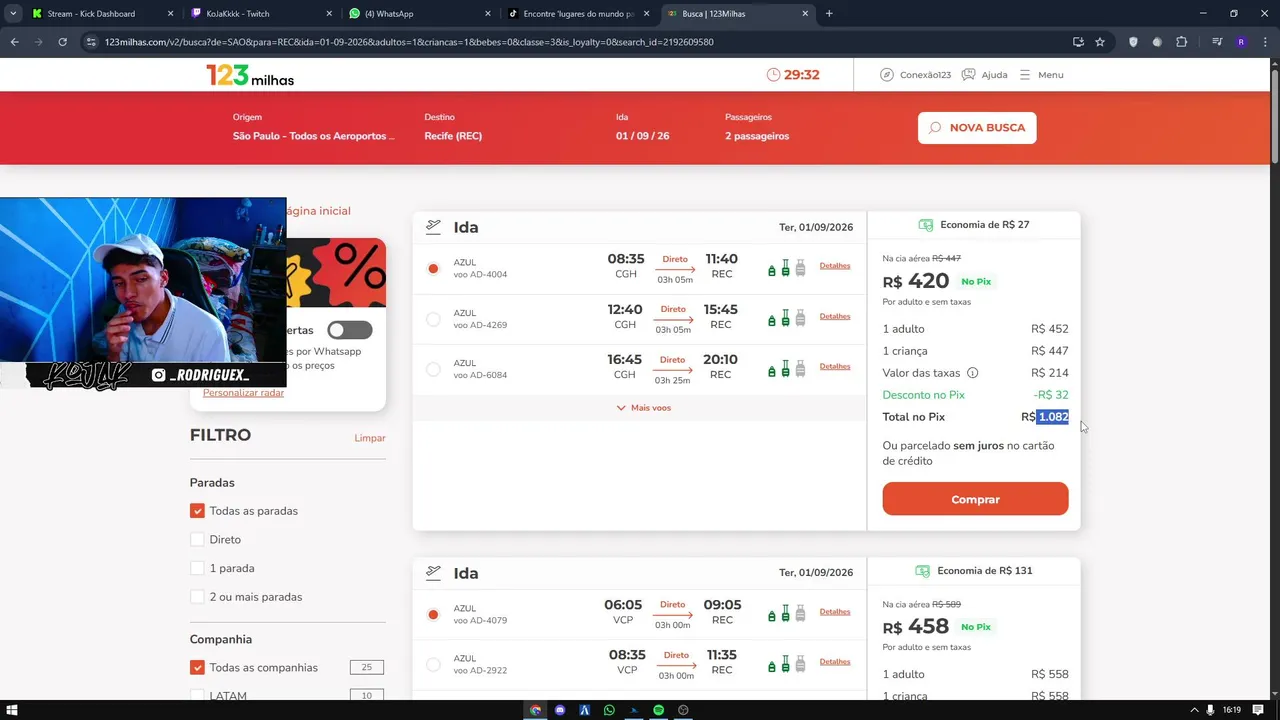Click the 2 passageiros field
This screenshot has width=1280, height=720.
click(757, 127)
